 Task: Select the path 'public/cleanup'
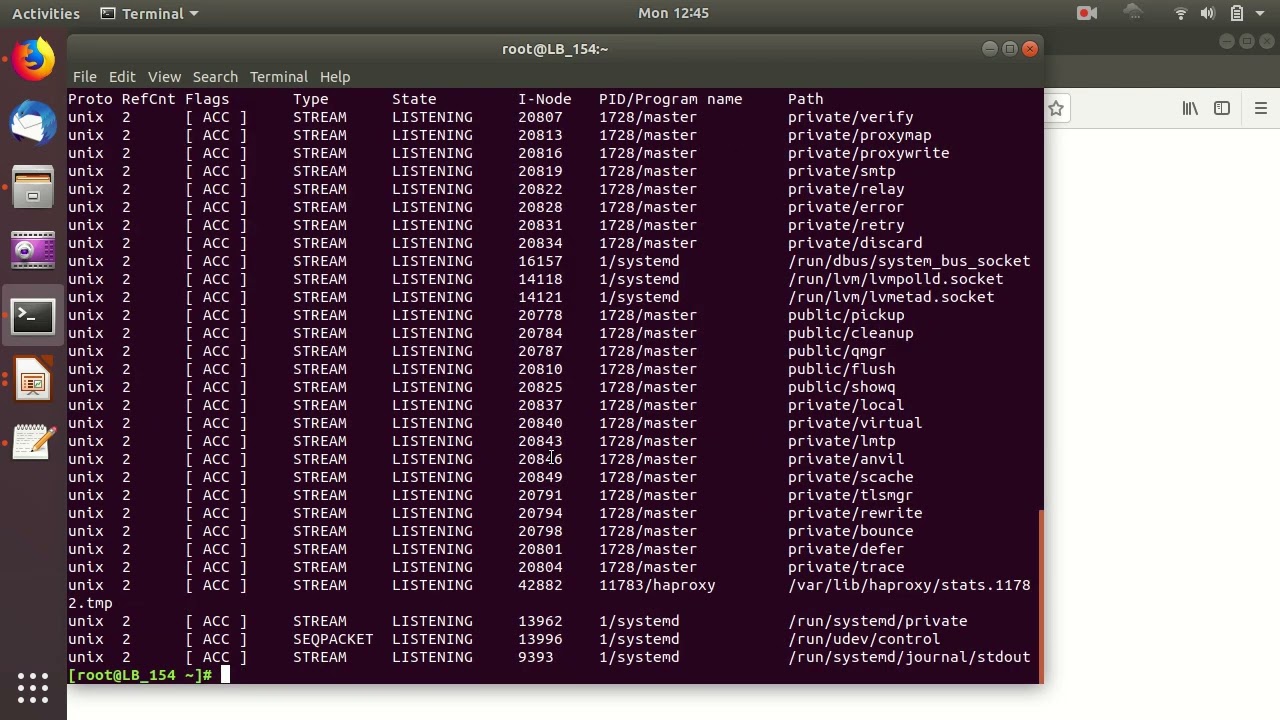click(x=851, y=333)
